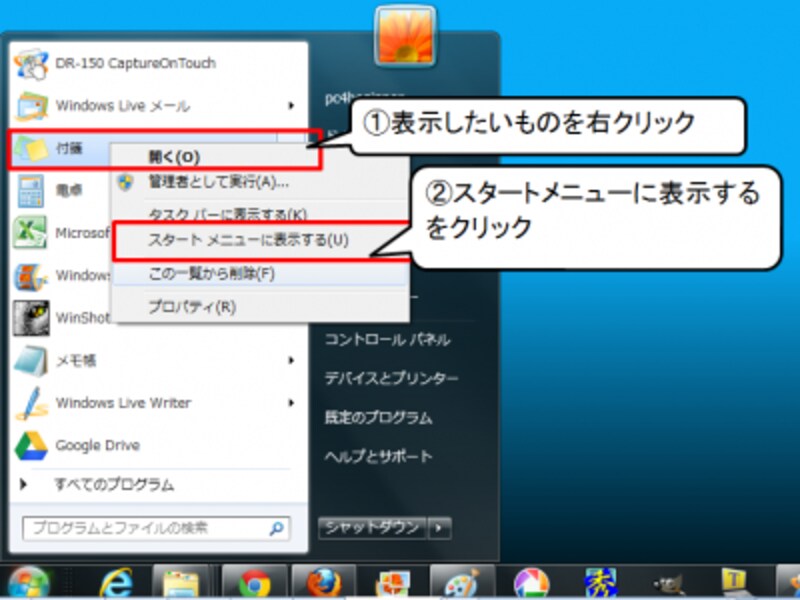800x600 pixels.
Task: Click the シャットダウン button
Action: click(372, 528)
